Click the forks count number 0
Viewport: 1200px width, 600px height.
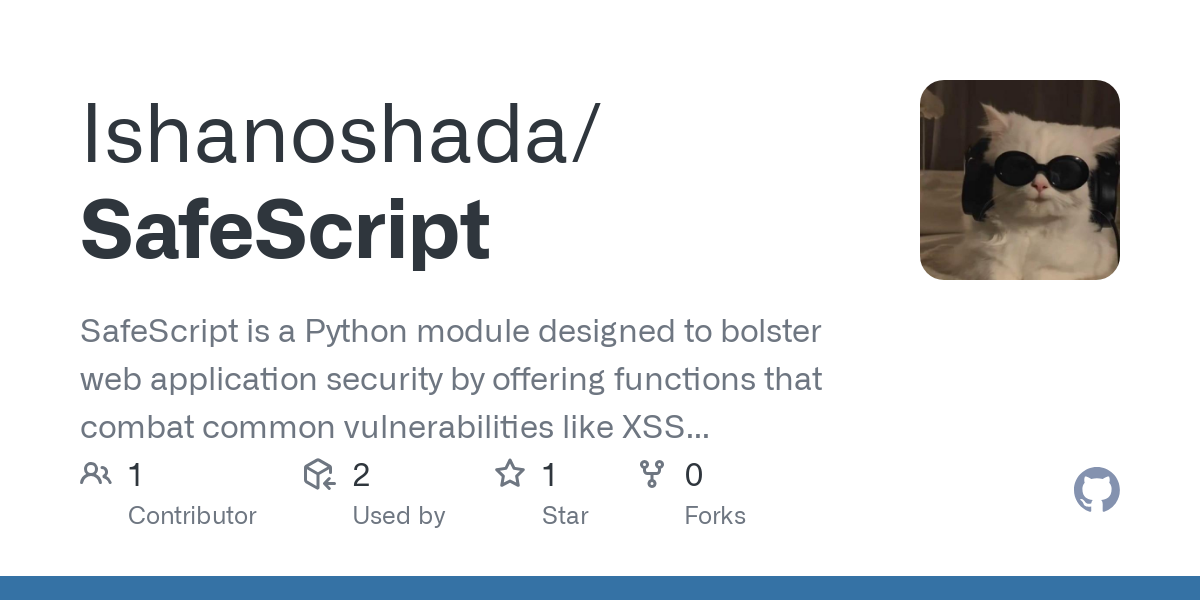[x=693, y=475]
